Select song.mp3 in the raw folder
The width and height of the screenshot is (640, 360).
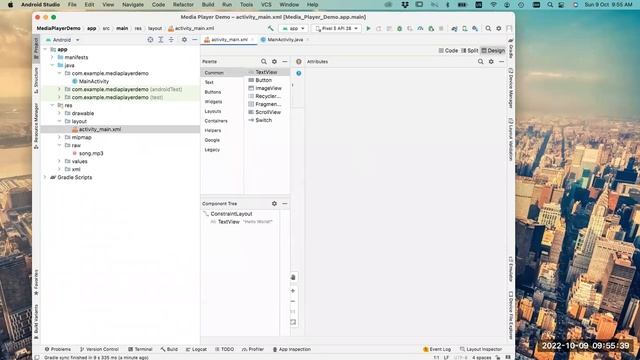click(x=91, y=153)
